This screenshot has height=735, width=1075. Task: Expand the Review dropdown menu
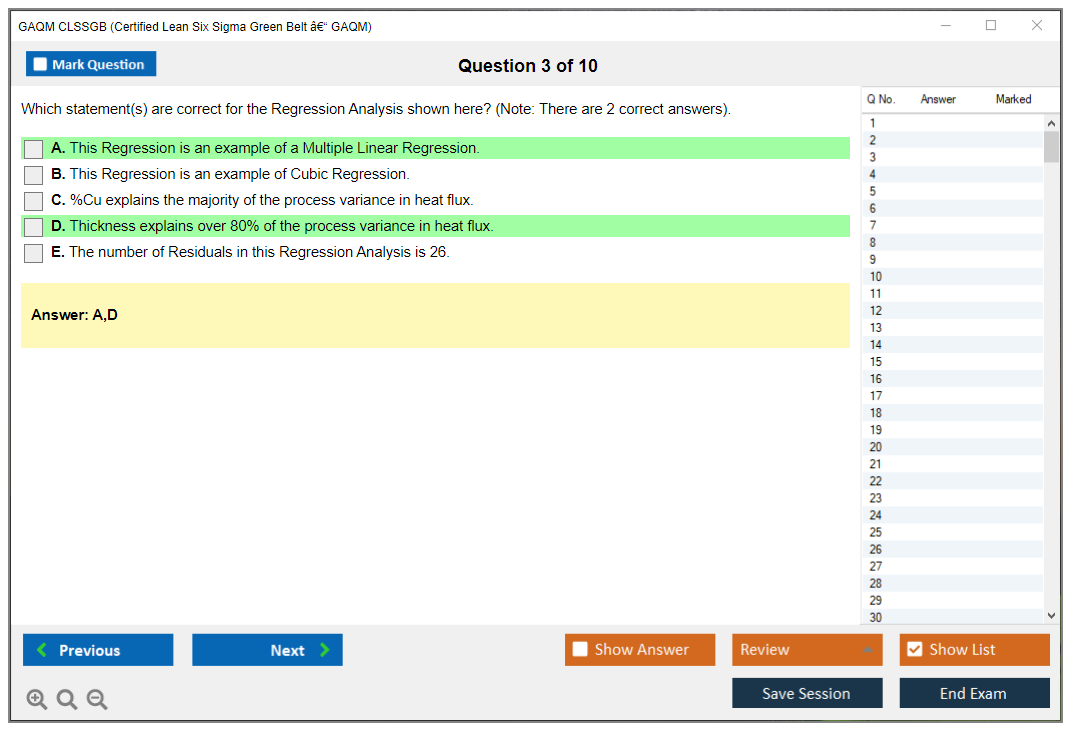point(866,650)
